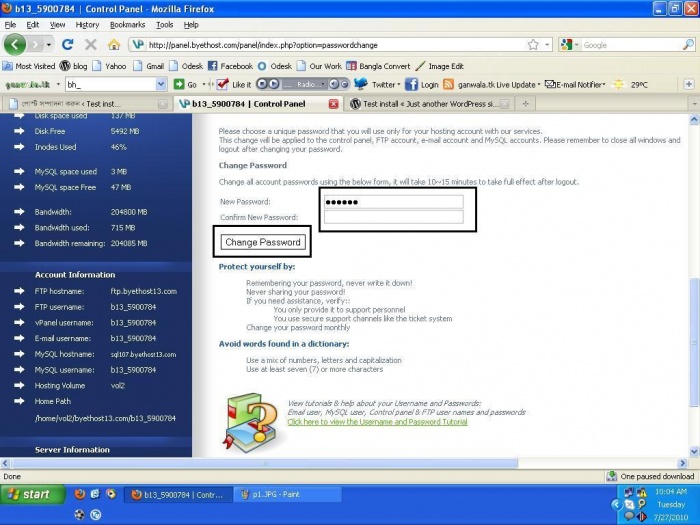The image size is (700, 525).
Task: Select the ftp.byethost13.com hostname text
Action: (144, 291)
